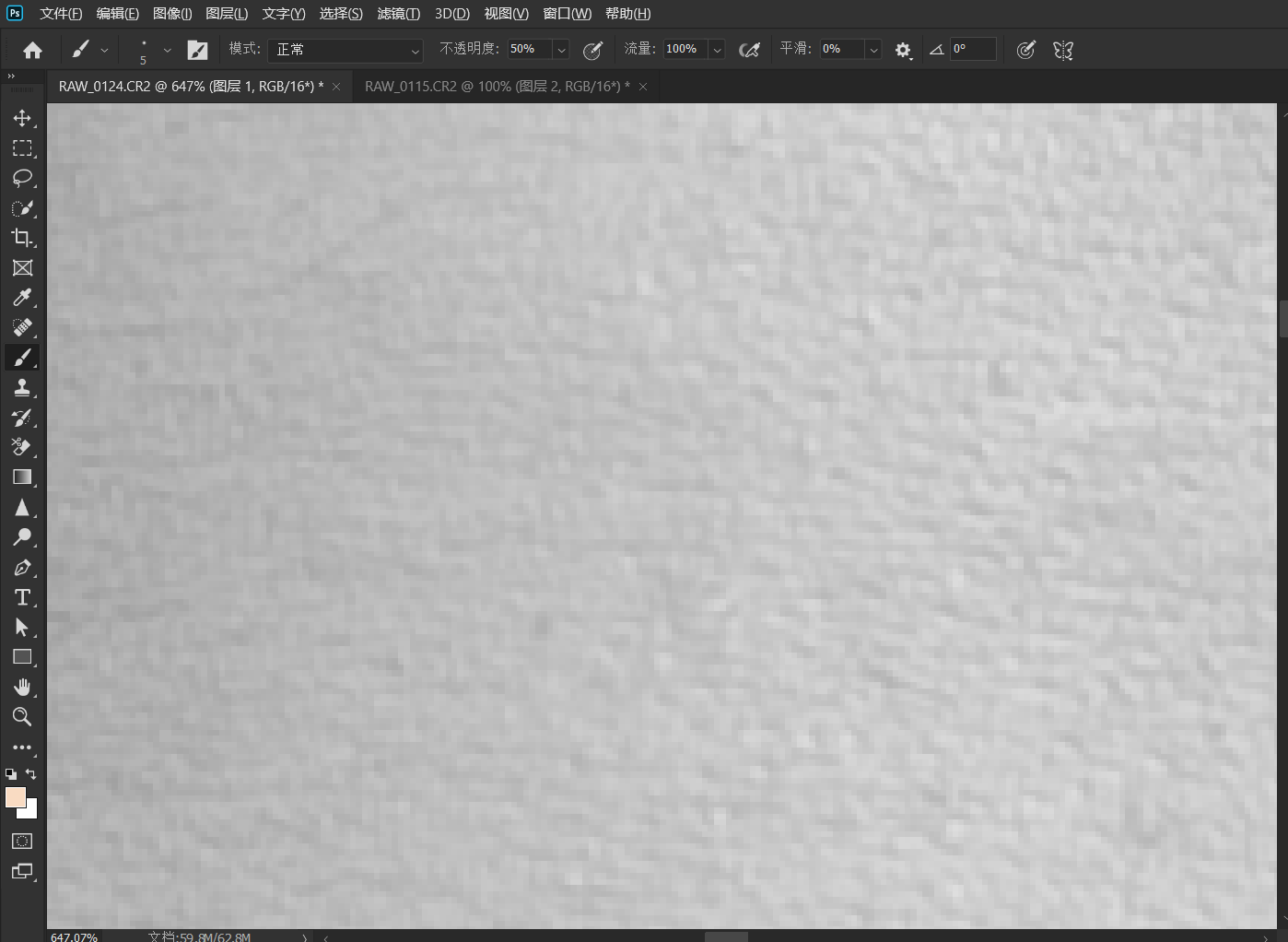Open the foreground color picker

(15, 797)
